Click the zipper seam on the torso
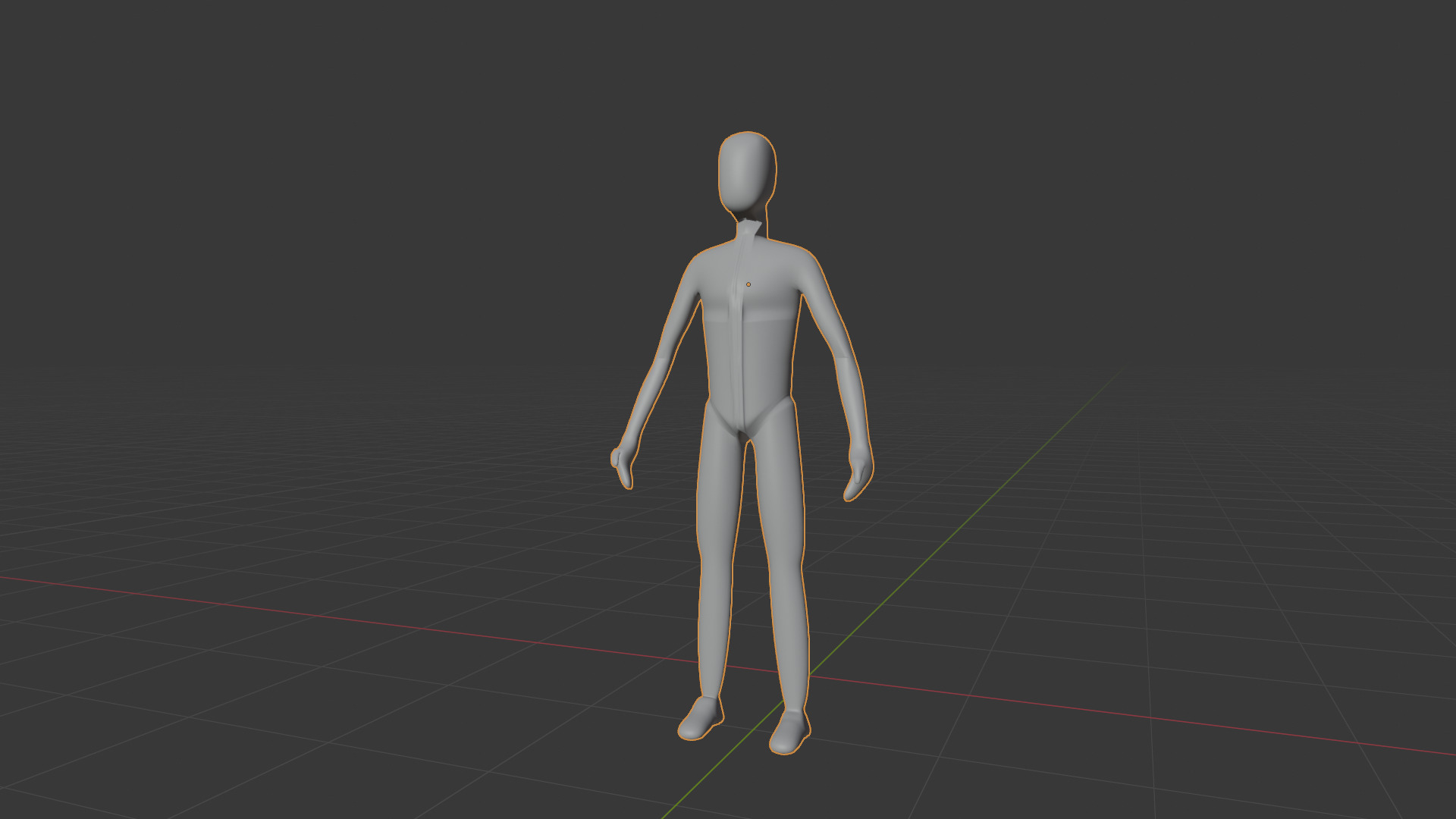1456x819 pixels. click(737, 334)
